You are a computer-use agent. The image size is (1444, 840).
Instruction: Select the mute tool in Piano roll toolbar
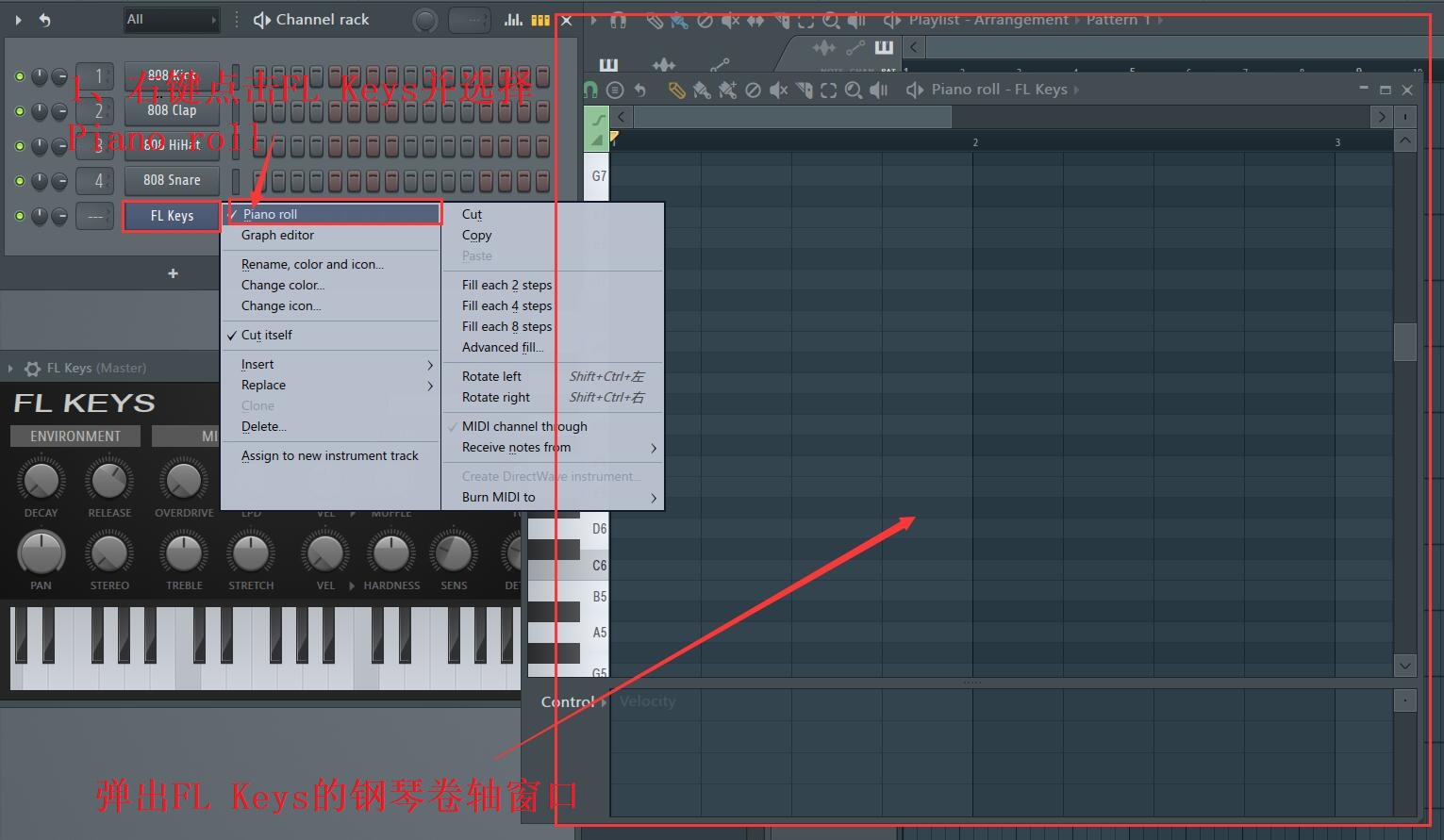pyautogui.click(x=778, y=90)
